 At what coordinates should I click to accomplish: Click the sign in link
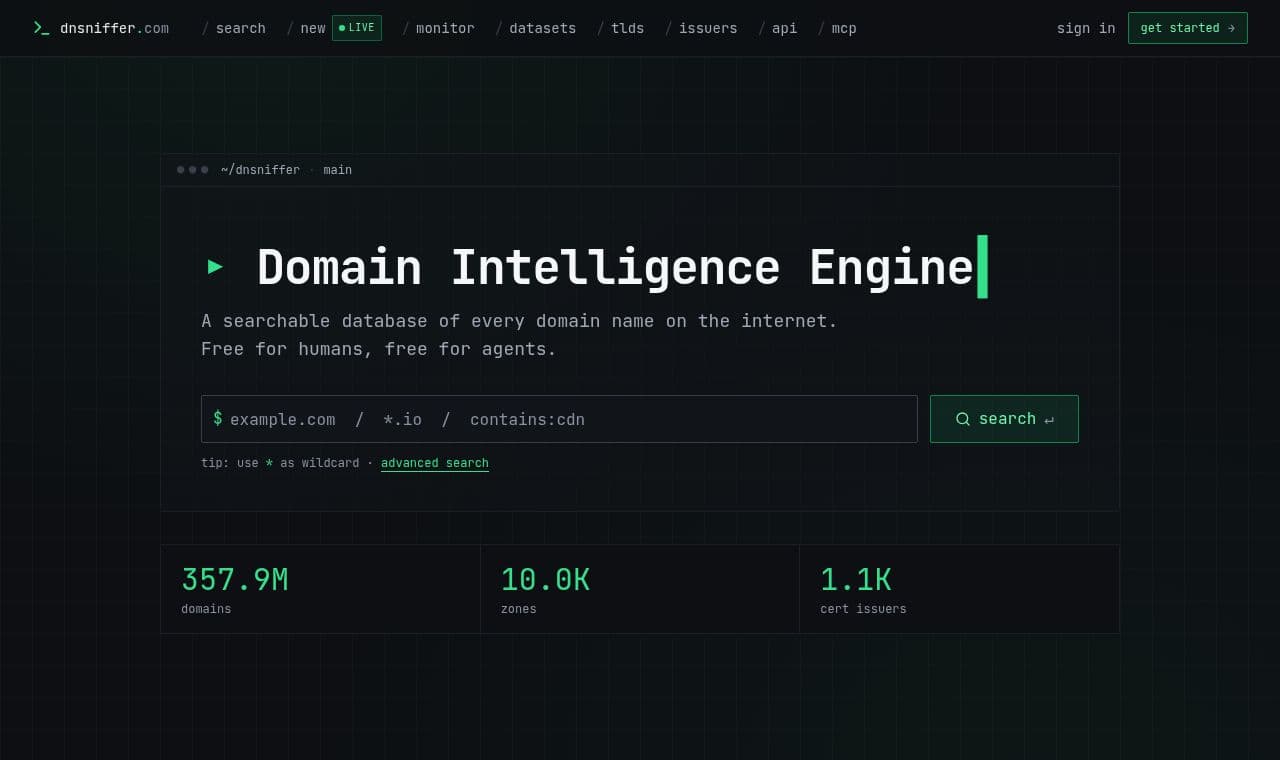coord(1086,28)
